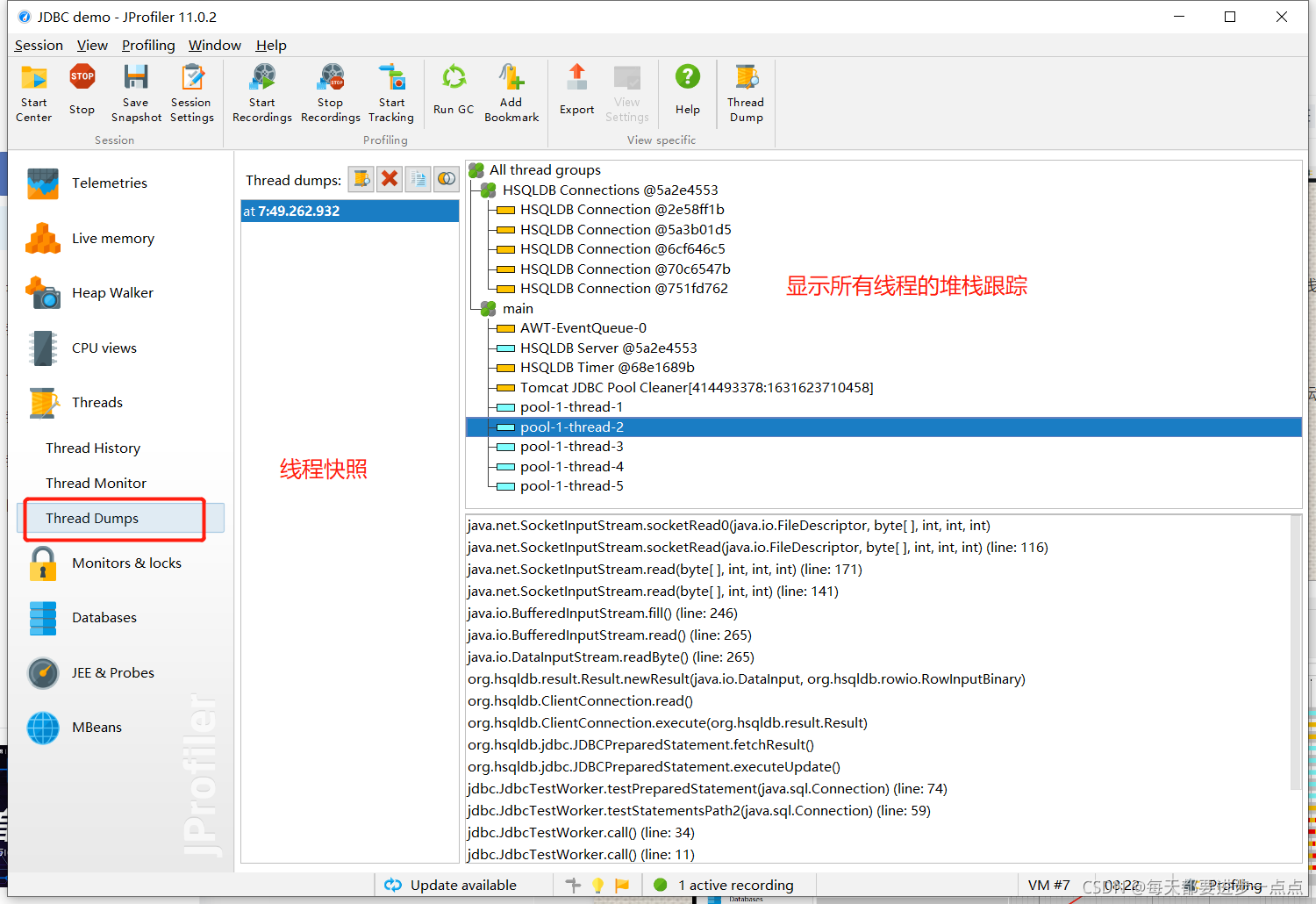Stop the profiling session
The width and height of the screenshot is (1316, 904).
coord(82,90)
